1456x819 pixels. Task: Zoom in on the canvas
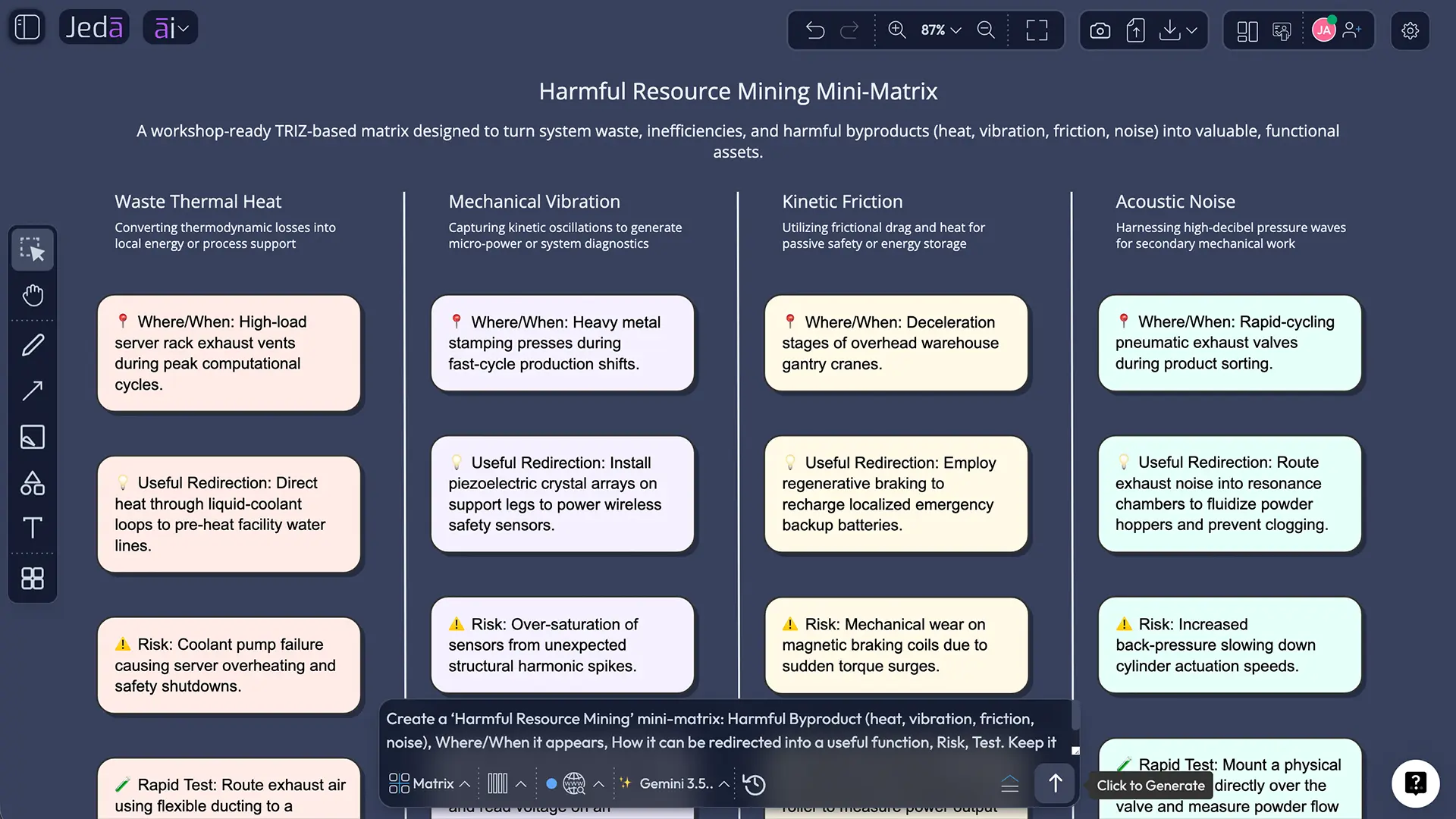[897, 30]
